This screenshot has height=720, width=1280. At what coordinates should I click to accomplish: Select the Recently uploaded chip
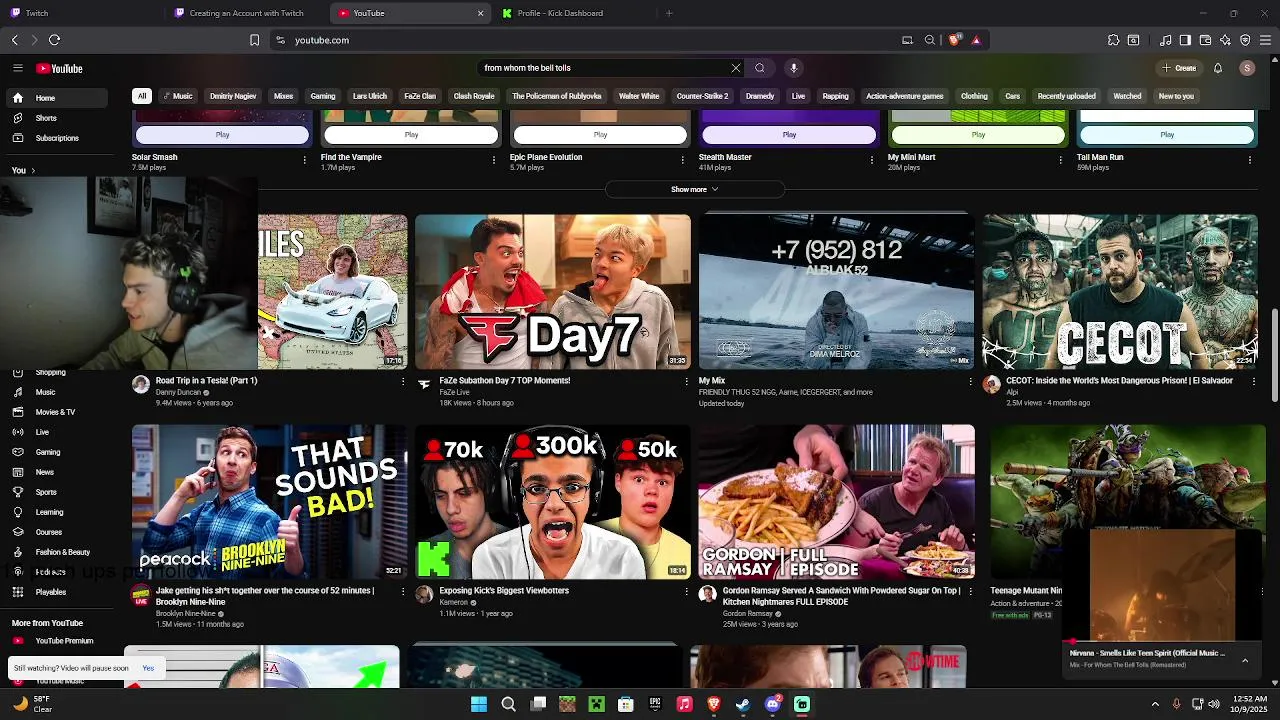1066,96
